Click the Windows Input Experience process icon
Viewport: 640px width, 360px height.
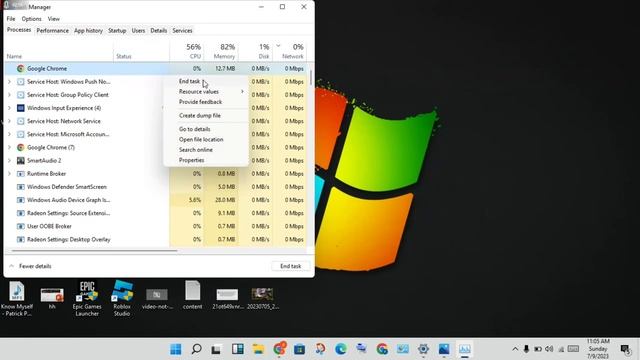(20, 108)
